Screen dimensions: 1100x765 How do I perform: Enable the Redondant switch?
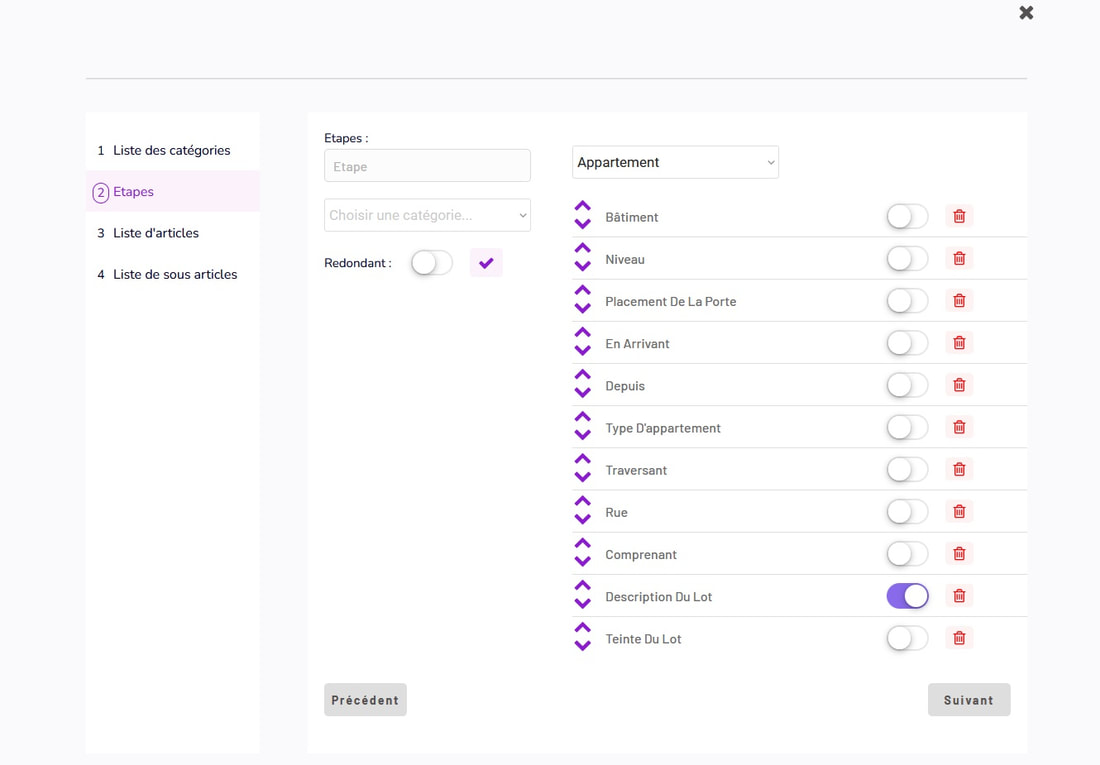(432, 263)
